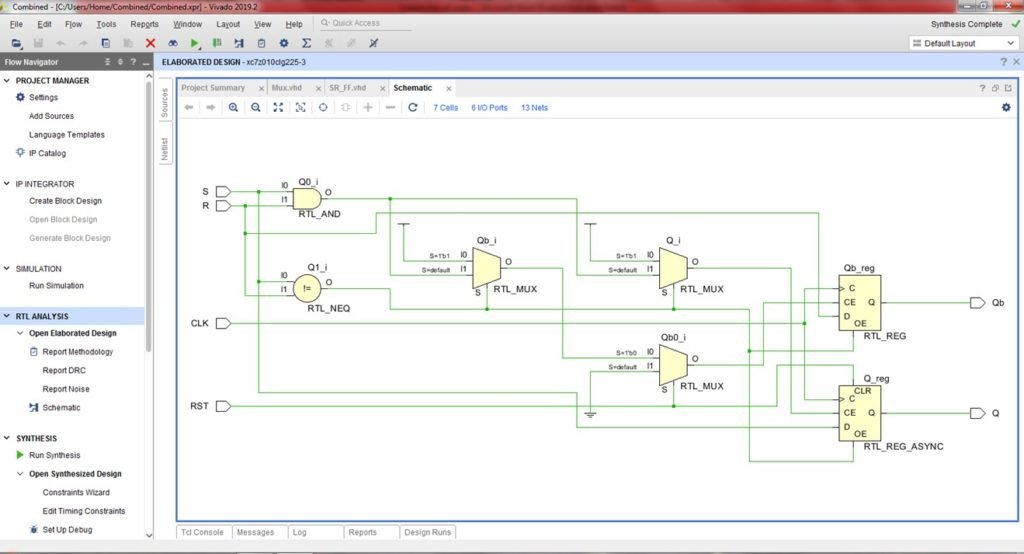The image size is (1024, 554).
Task: Open the report clipboard toolbar icon
Action: [x=261, y=43]
